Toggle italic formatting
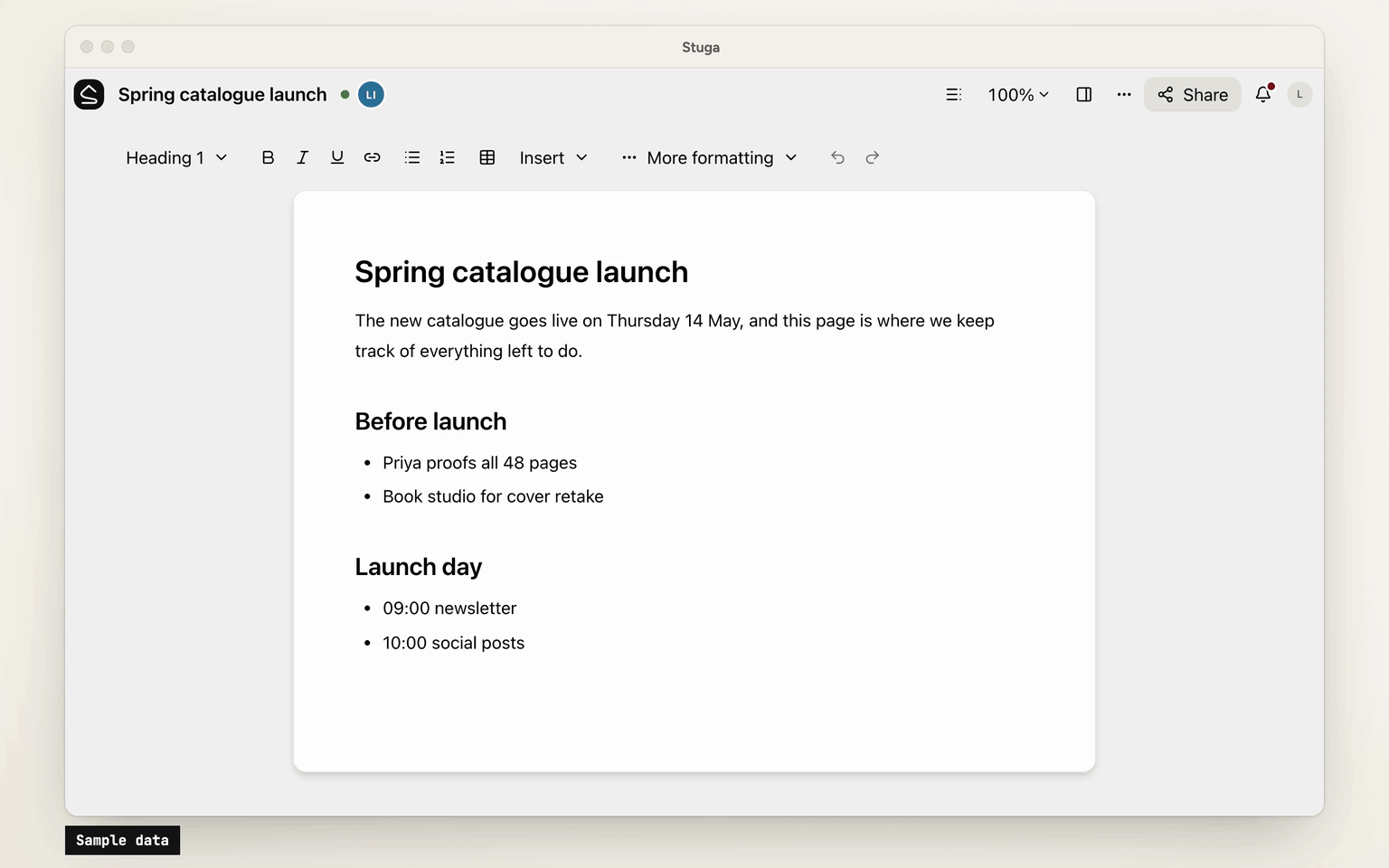The height and width of the screenshot is (868, 1389). click(x=302, y=157)
